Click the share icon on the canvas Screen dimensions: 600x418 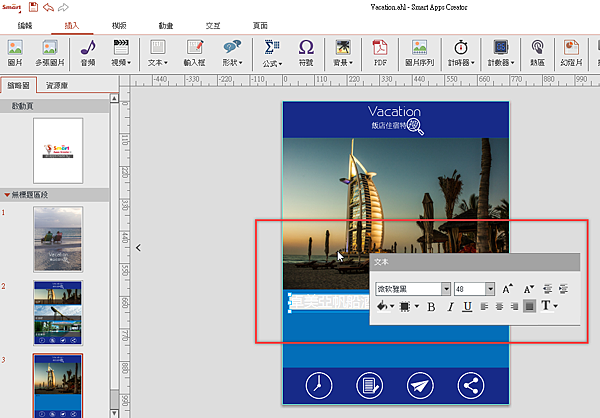[471, 385]
